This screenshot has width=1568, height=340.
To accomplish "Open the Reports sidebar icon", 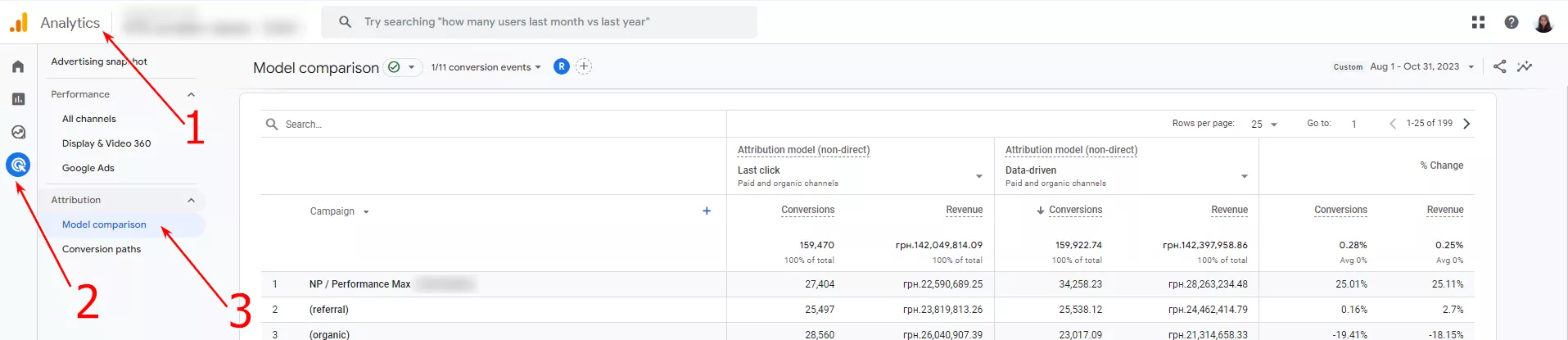I will click(x=18, y=99).
